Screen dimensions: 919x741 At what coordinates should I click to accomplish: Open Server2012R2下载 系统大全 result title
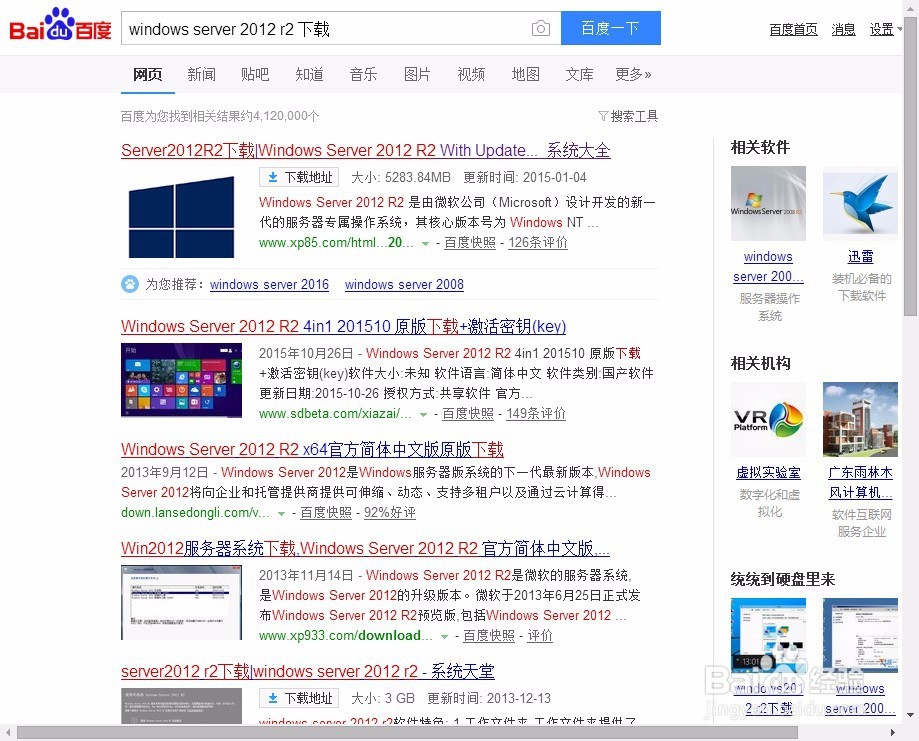click(366, 150)
